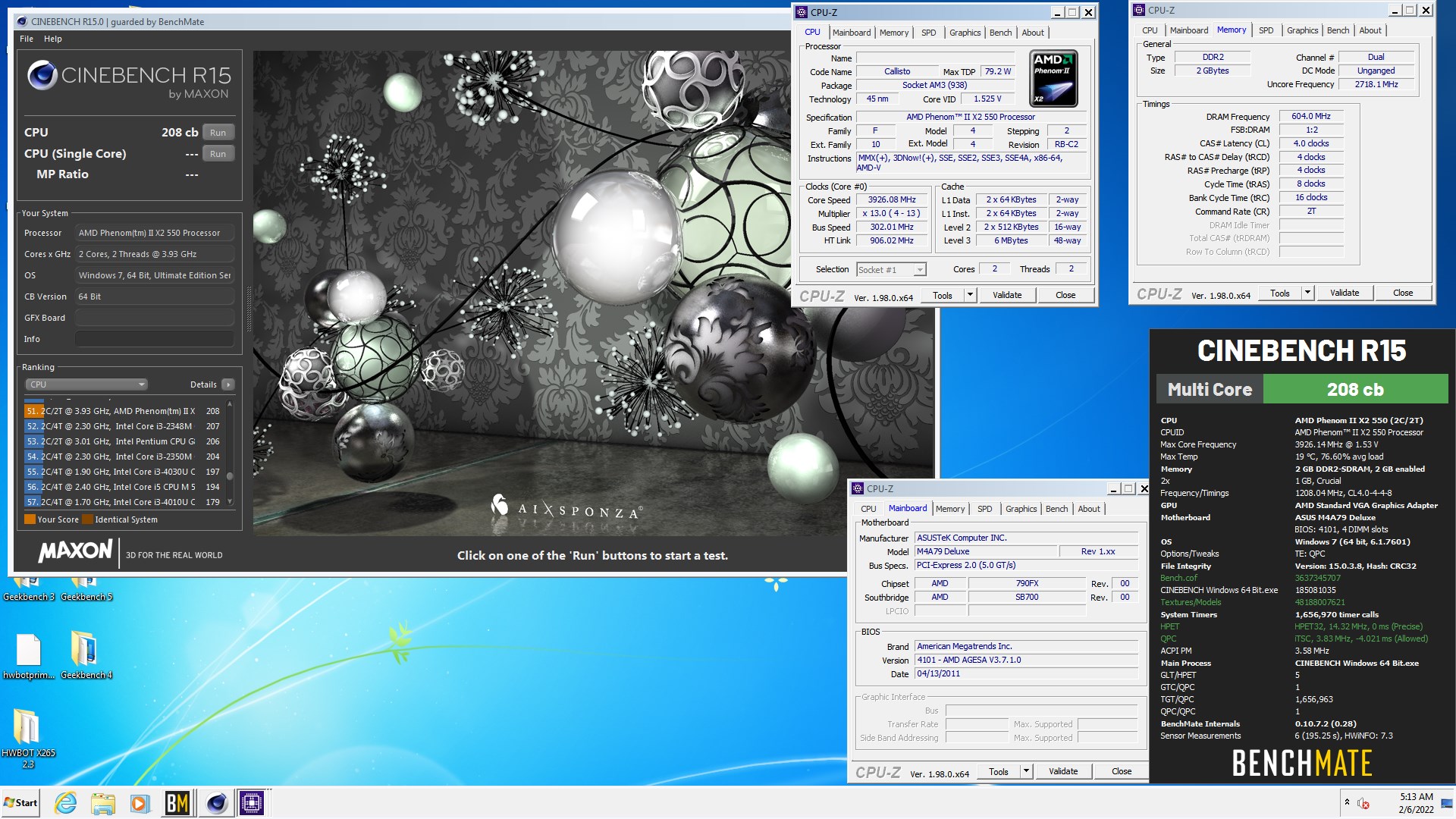Open SPD tab in the CPU tab CPU-Z window
Viewport: 1456px width, 819px height.
(928, 33)
